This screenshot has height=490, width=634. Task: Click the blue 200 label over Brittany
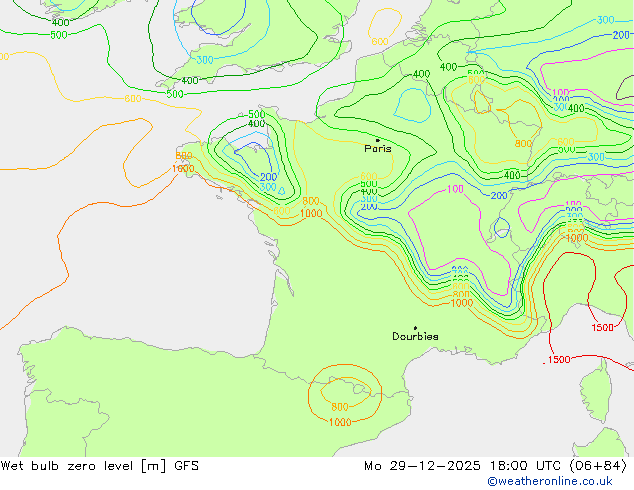[268, 177]
